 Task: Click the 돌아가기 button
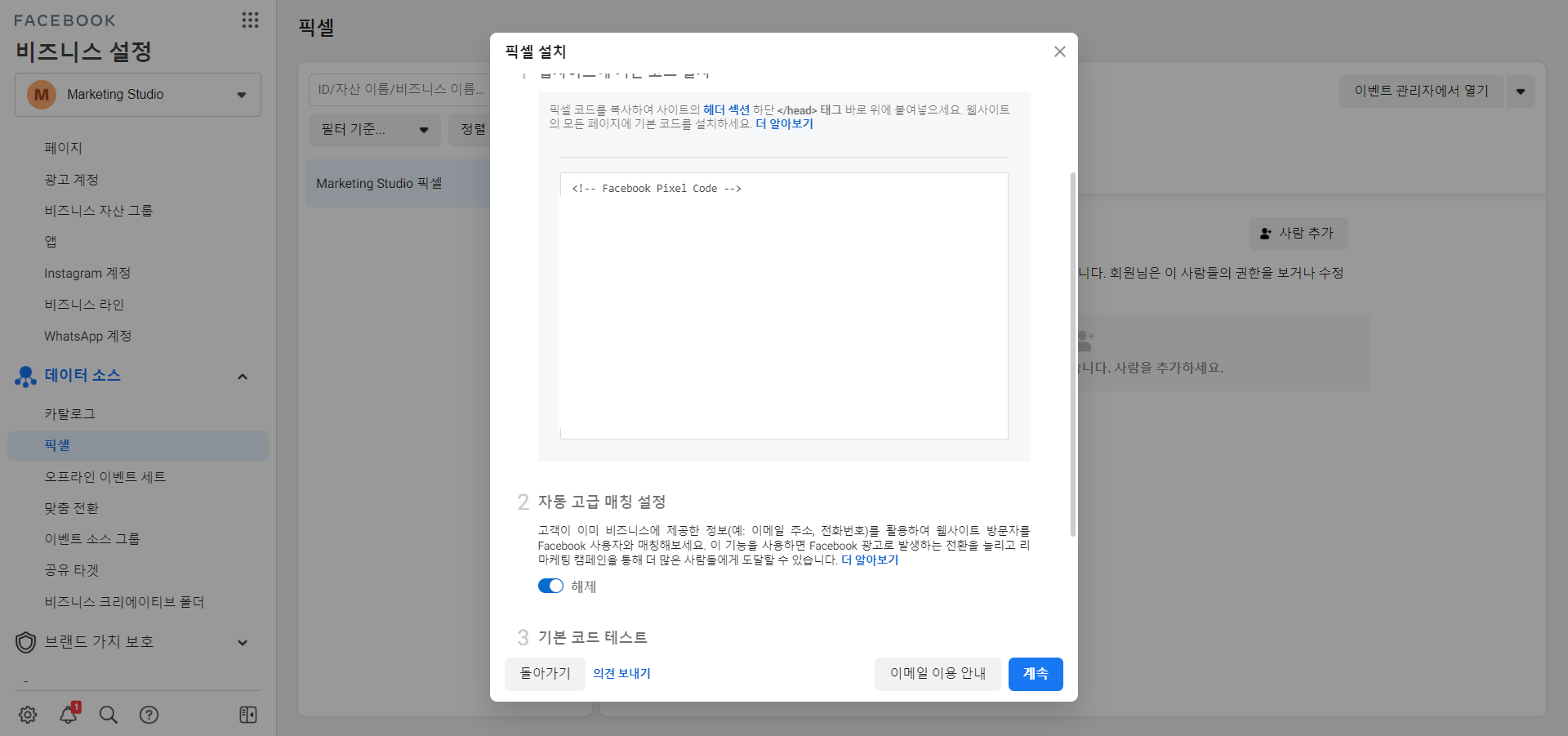[x=545, y=674]
